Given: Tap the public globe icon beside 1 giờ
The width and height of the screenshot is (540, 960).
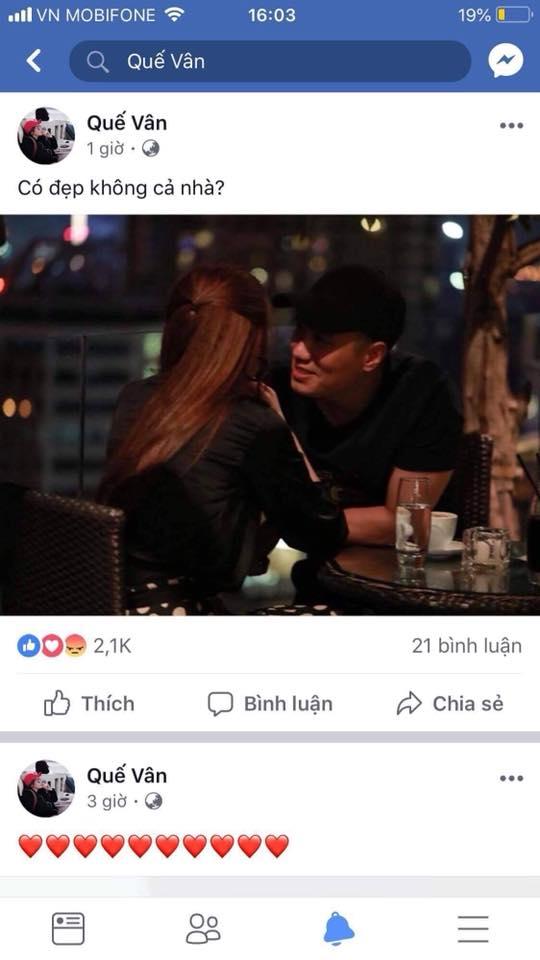Looking at the screenshot, I should click(x=151, y=149).
